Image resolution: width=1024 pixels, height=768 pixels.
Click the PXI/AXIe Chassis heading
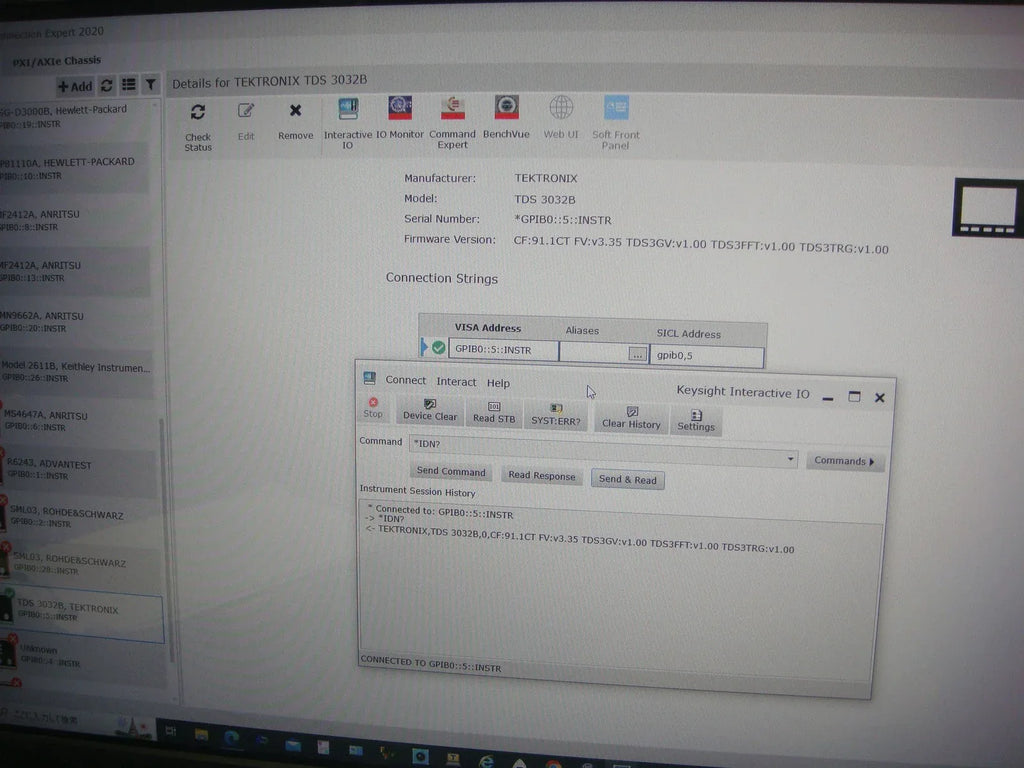[x=56, y=61]
